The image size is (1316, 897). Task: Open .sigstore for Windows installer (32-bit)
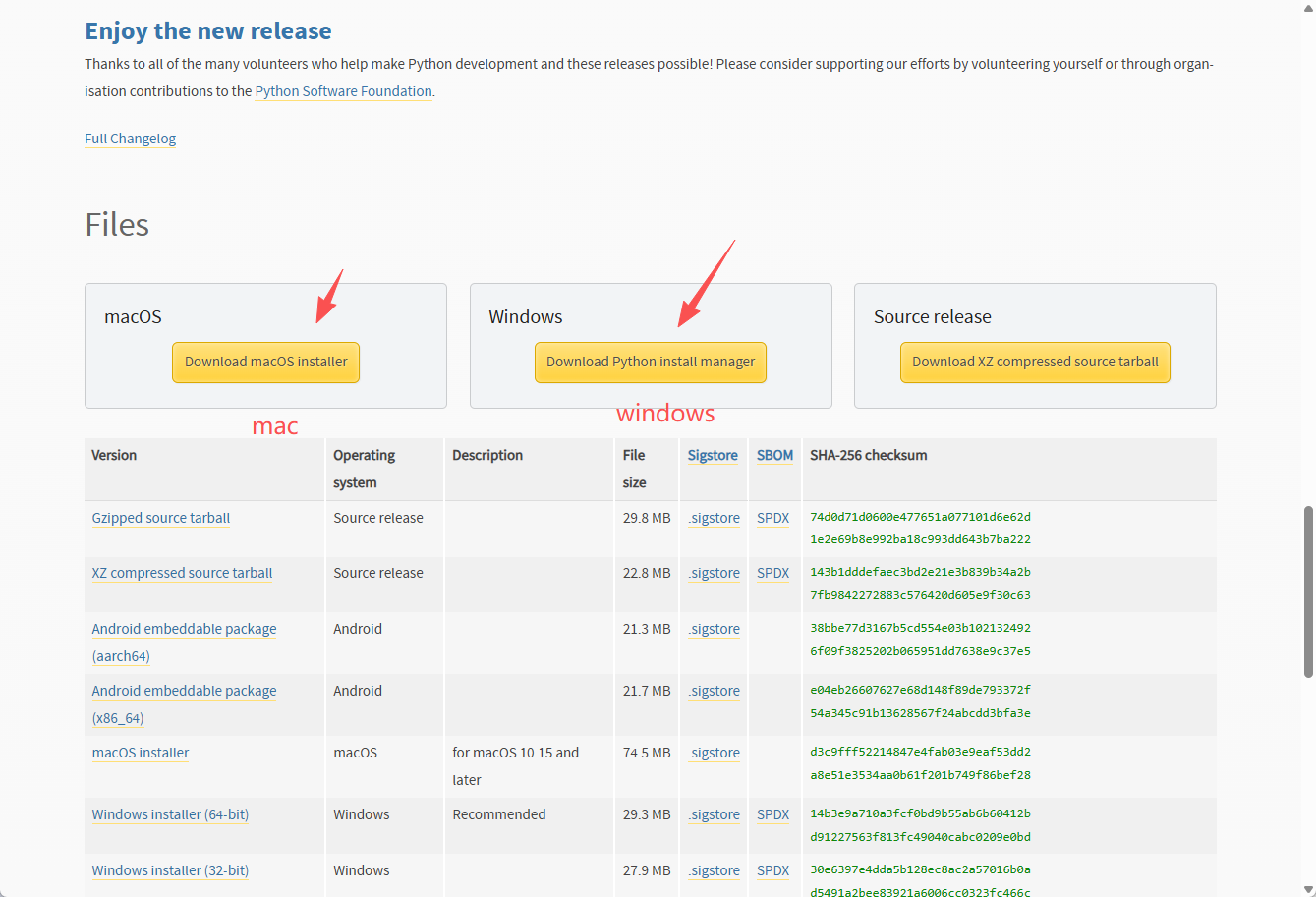coord(714,870)
